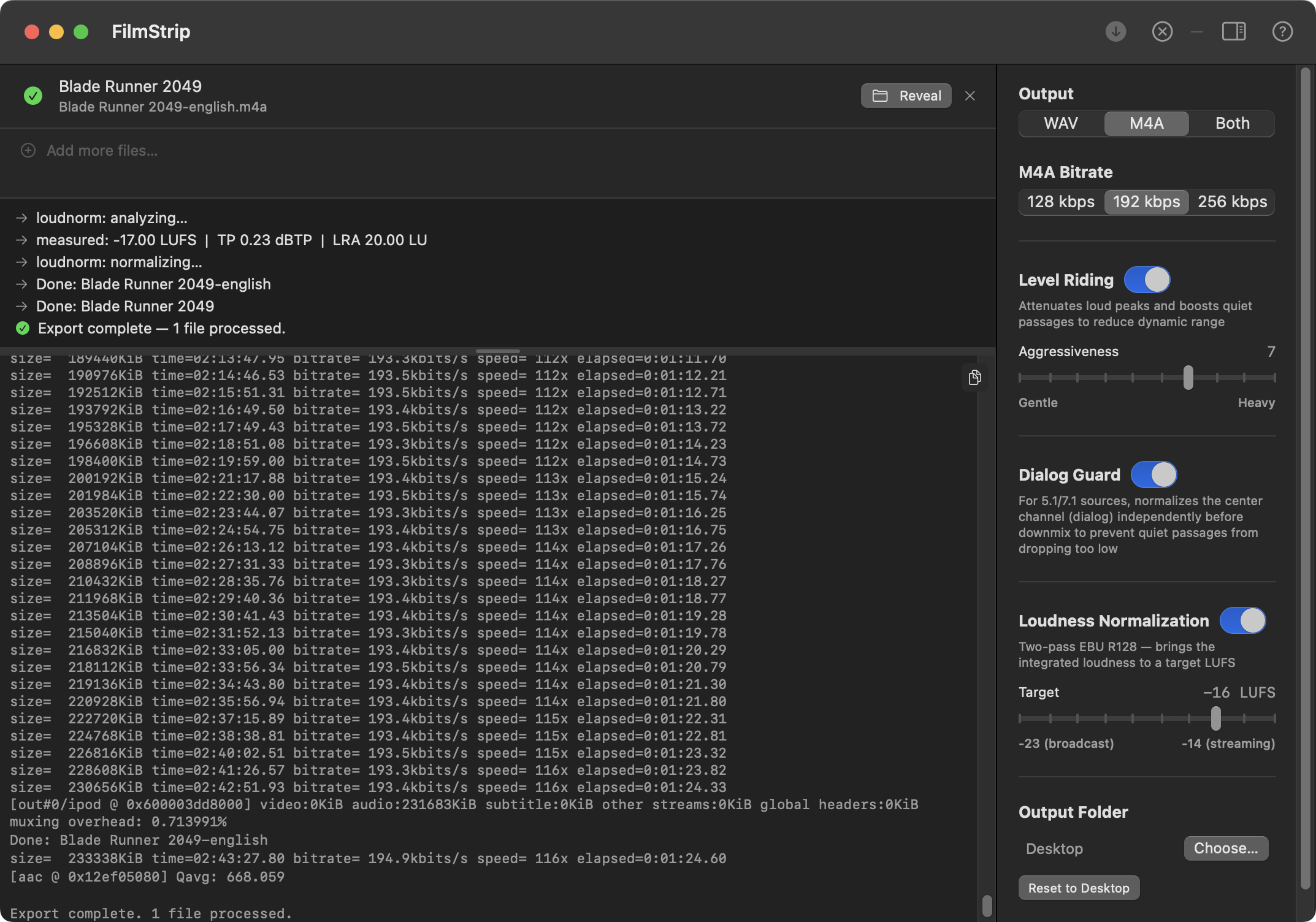This screenshot has width=1316, height=922.
Task: Click the Export complete checkmark icon
Action: (23, 328)
